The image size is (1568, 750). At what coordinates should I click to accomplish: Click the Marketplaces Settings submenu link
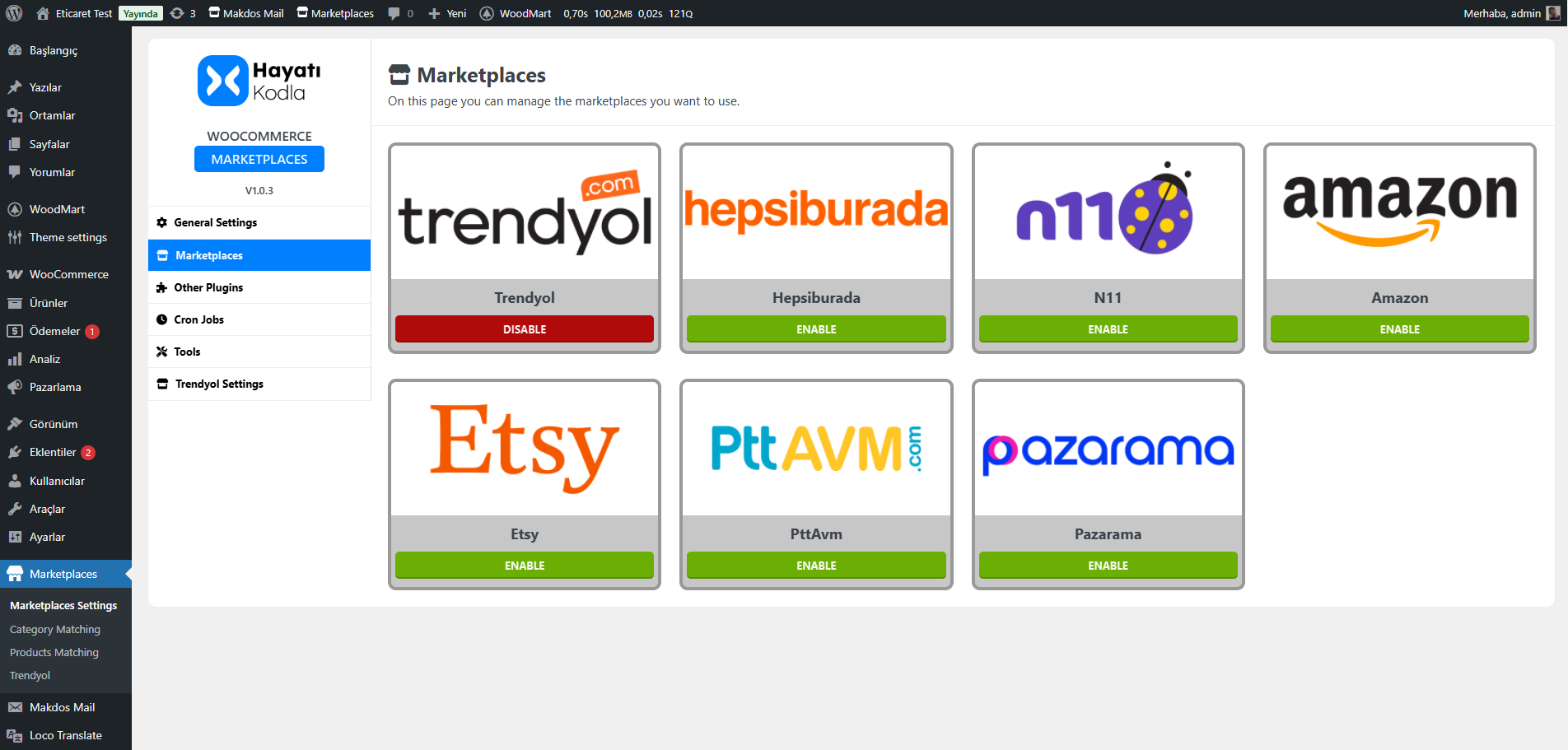(x=63, y=605)
